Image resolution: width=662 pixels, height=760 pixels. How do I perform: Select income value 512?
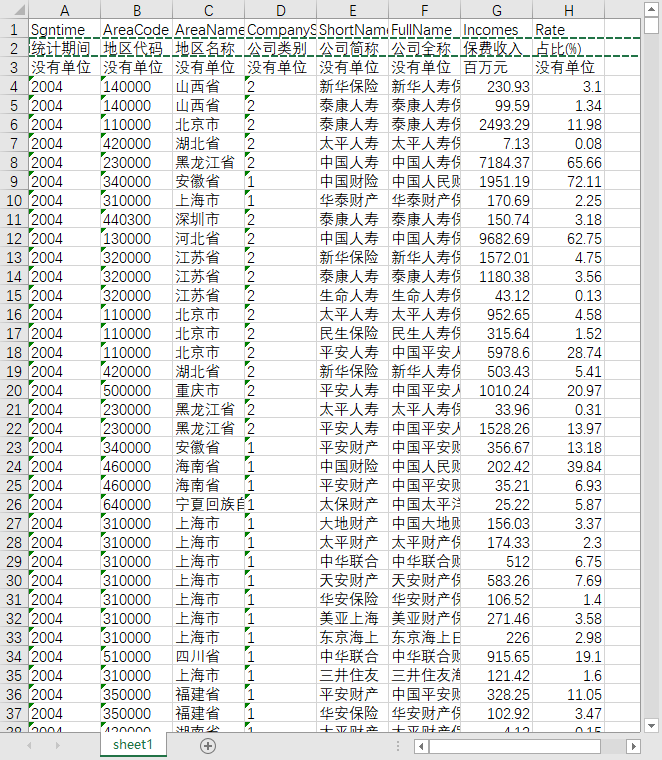pos(496,561)
